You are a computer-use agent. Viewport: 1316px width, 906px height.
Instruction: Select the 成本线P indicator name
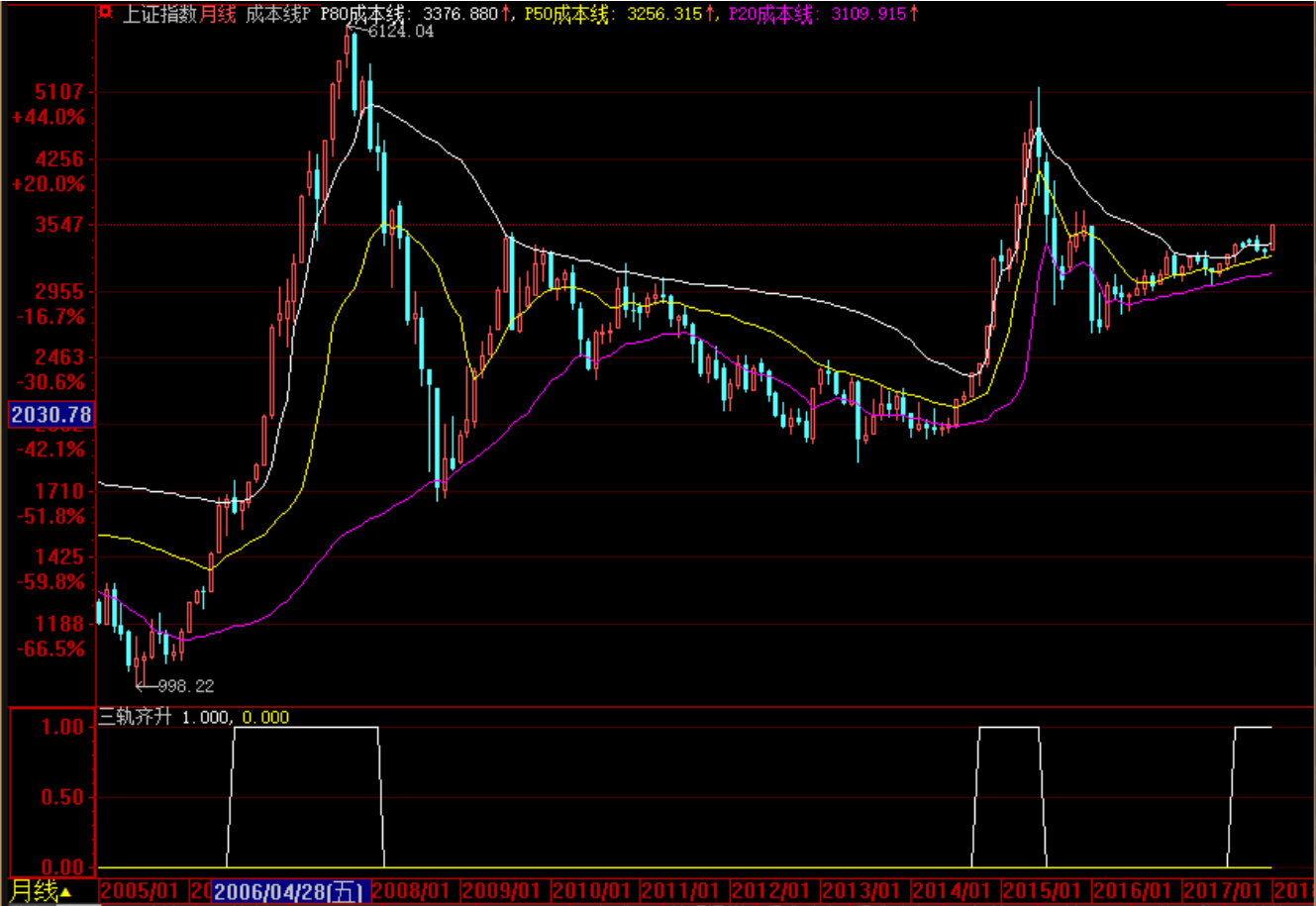[279, 14]
